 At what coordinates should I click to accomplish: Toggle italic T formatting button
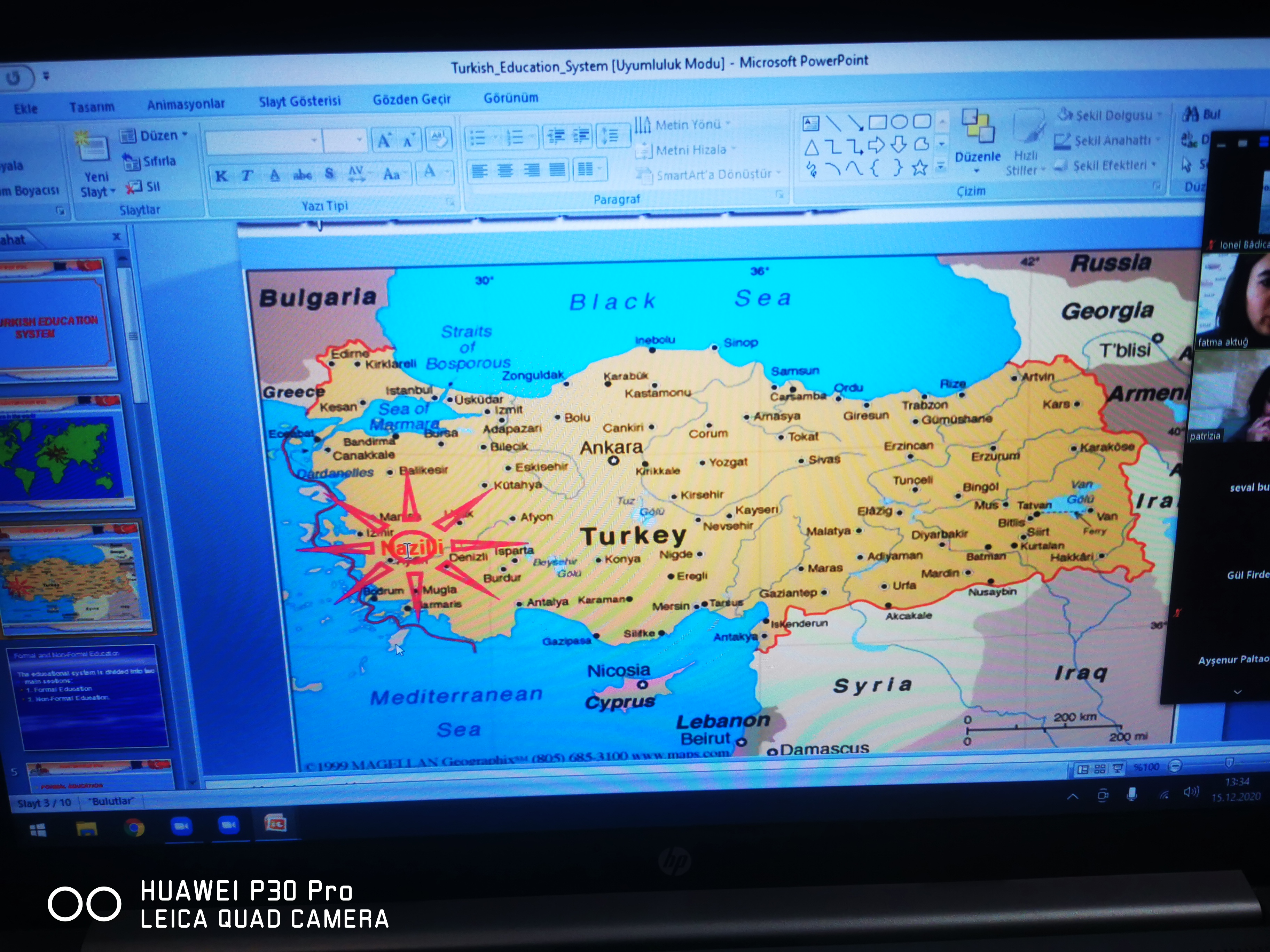coord(247,176)
